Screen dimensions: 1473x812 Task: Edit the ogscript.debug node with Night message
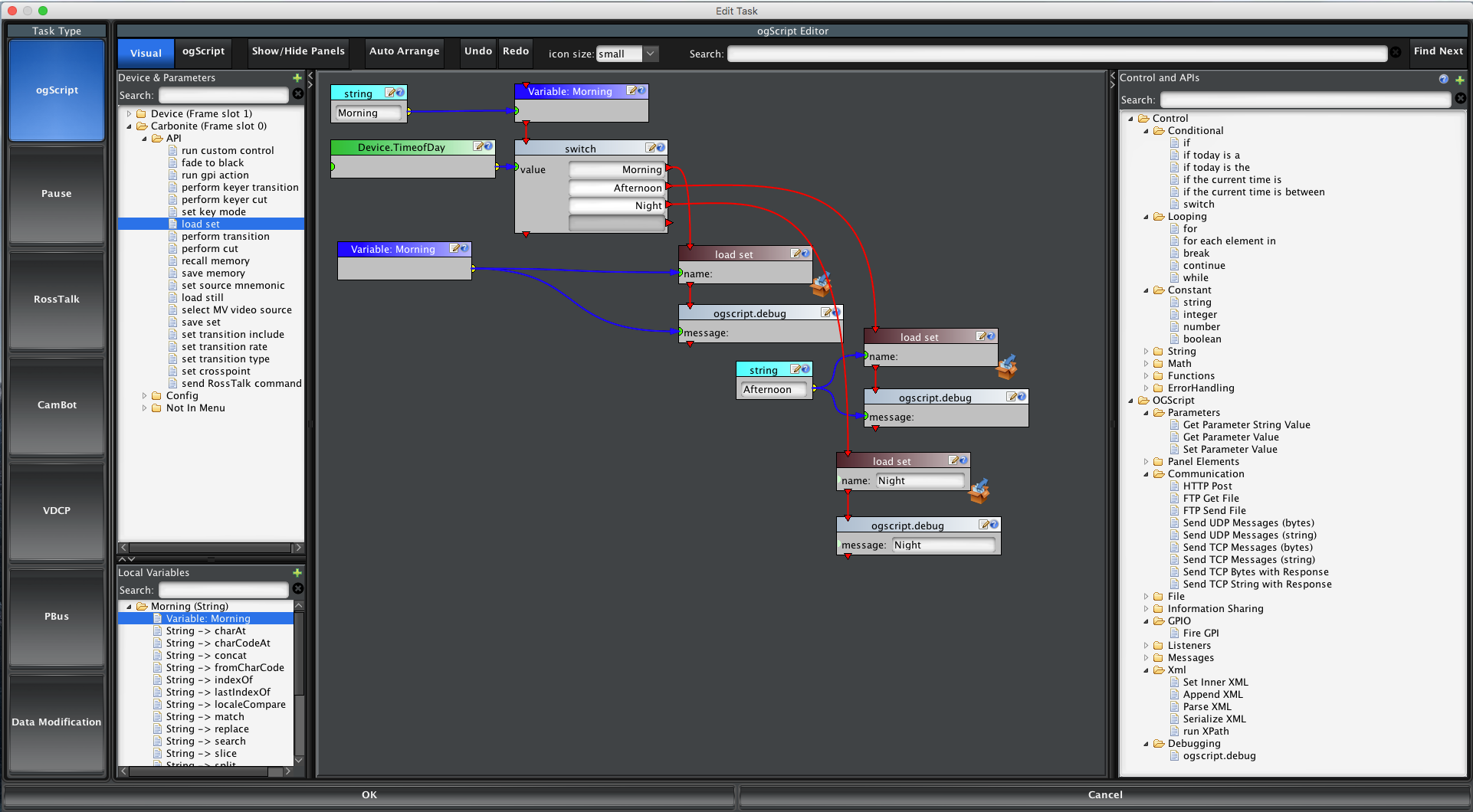[x=984, y=525]
